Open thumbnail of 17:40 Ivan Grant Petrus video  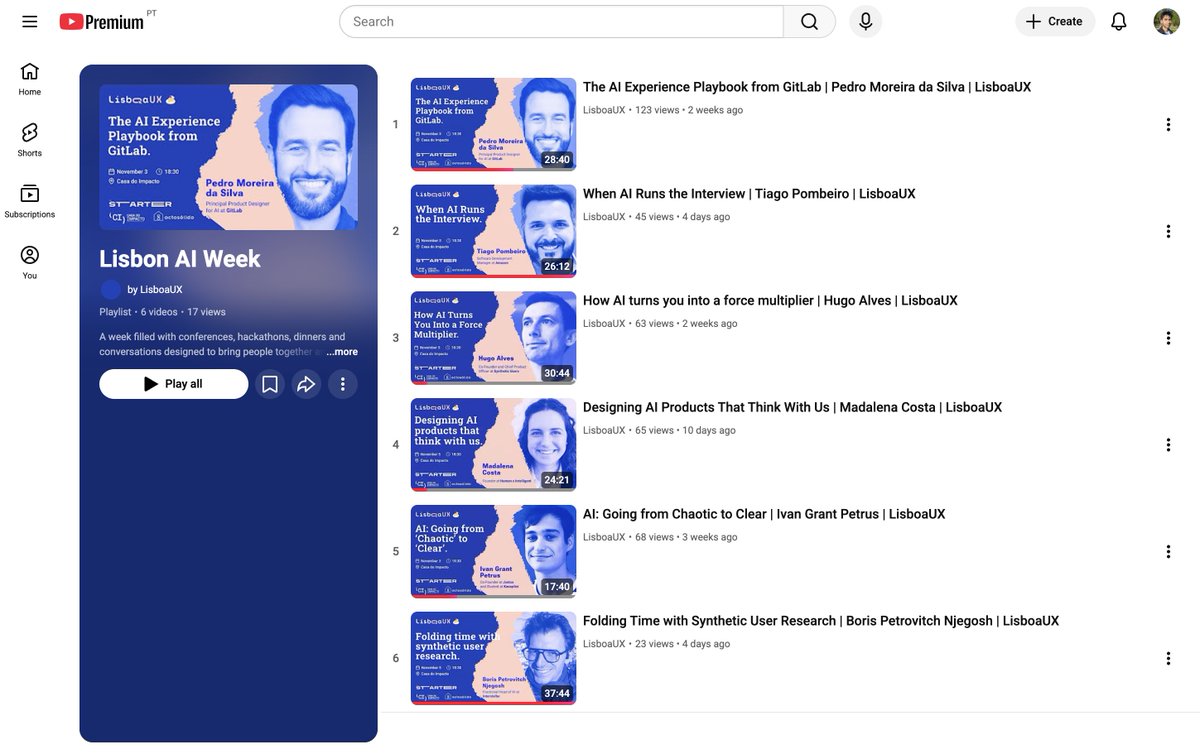pos(493,552)
